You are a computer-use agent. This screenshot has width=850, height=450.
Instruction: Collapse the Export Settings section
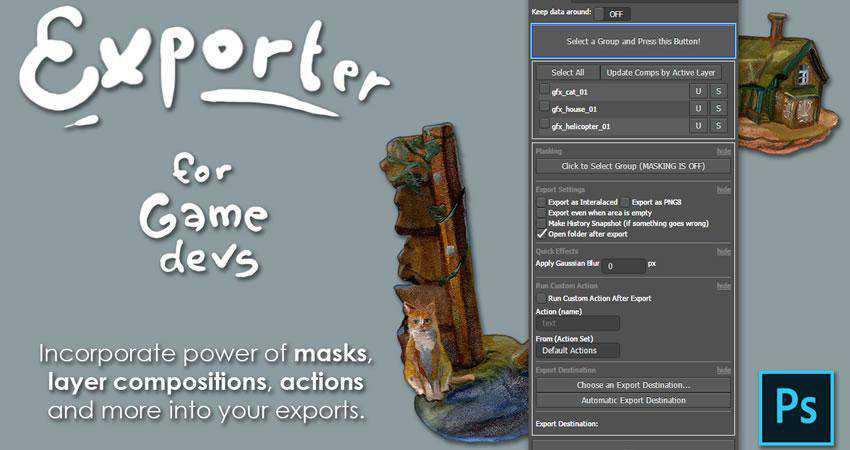[x=723, y=189]
